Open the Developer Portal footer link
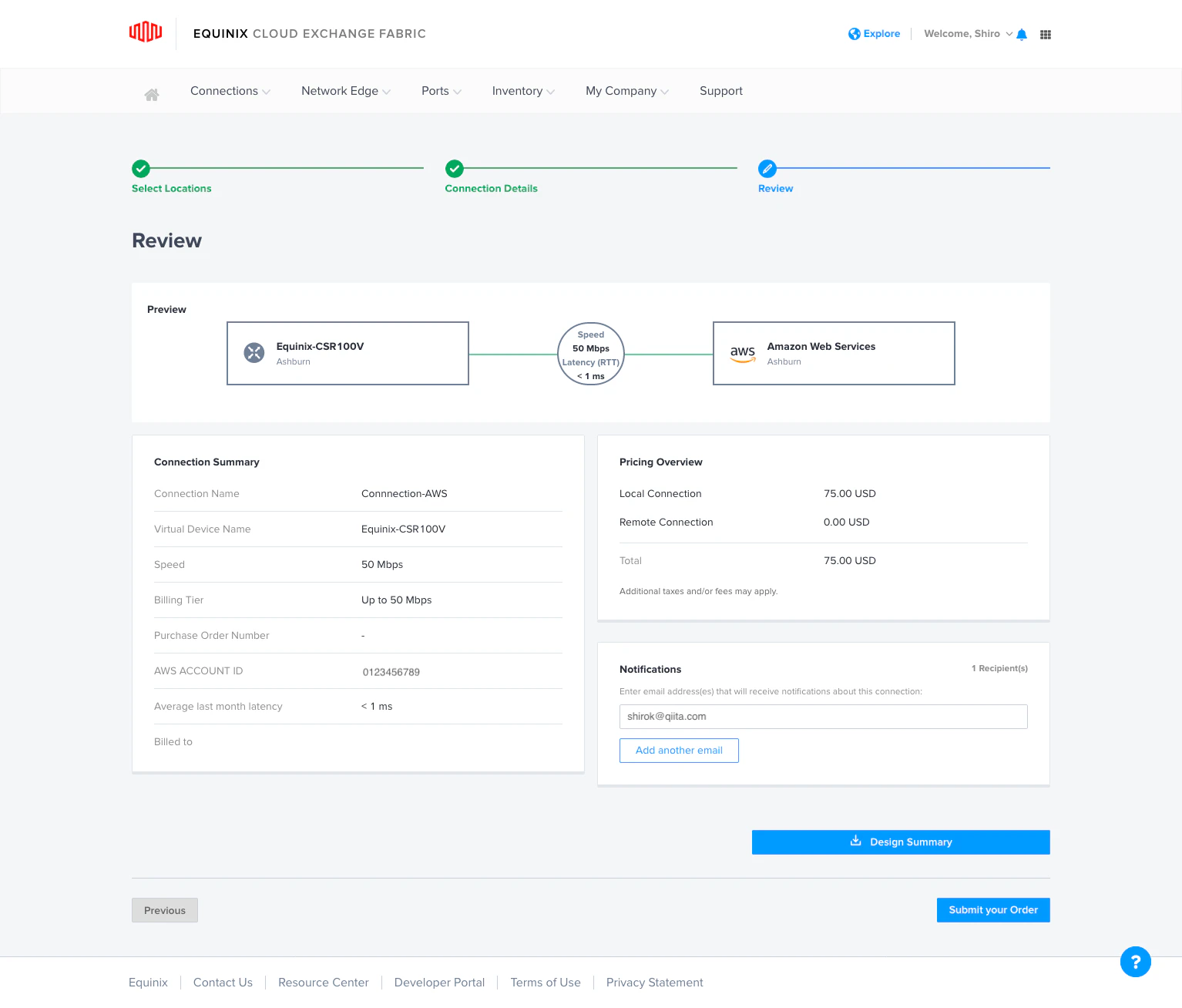The height and width of the screenshot is (1008, 1182). pyautogui.click(x=439, y=983)
